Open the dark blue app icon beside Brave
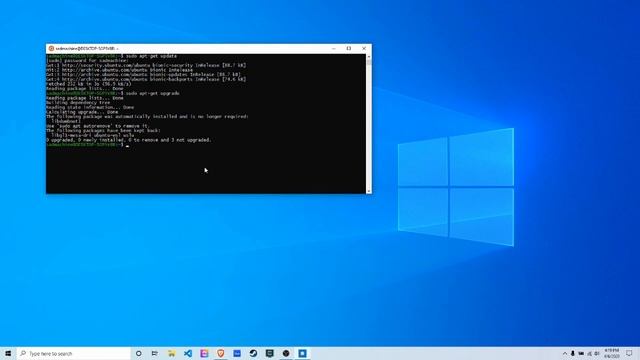The width and height of the screenshot is (640, 360). 237,353
